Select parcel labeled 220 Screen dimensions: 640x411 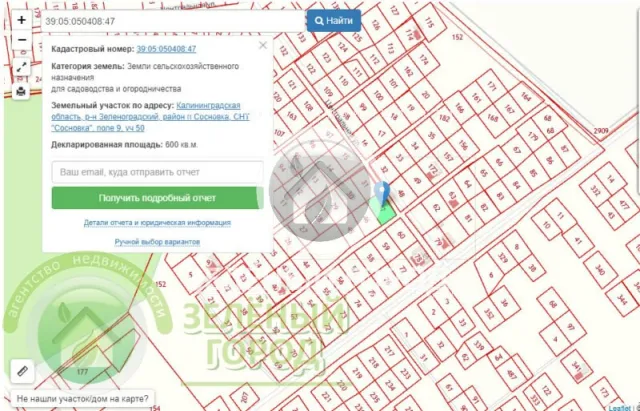point(342,385)
